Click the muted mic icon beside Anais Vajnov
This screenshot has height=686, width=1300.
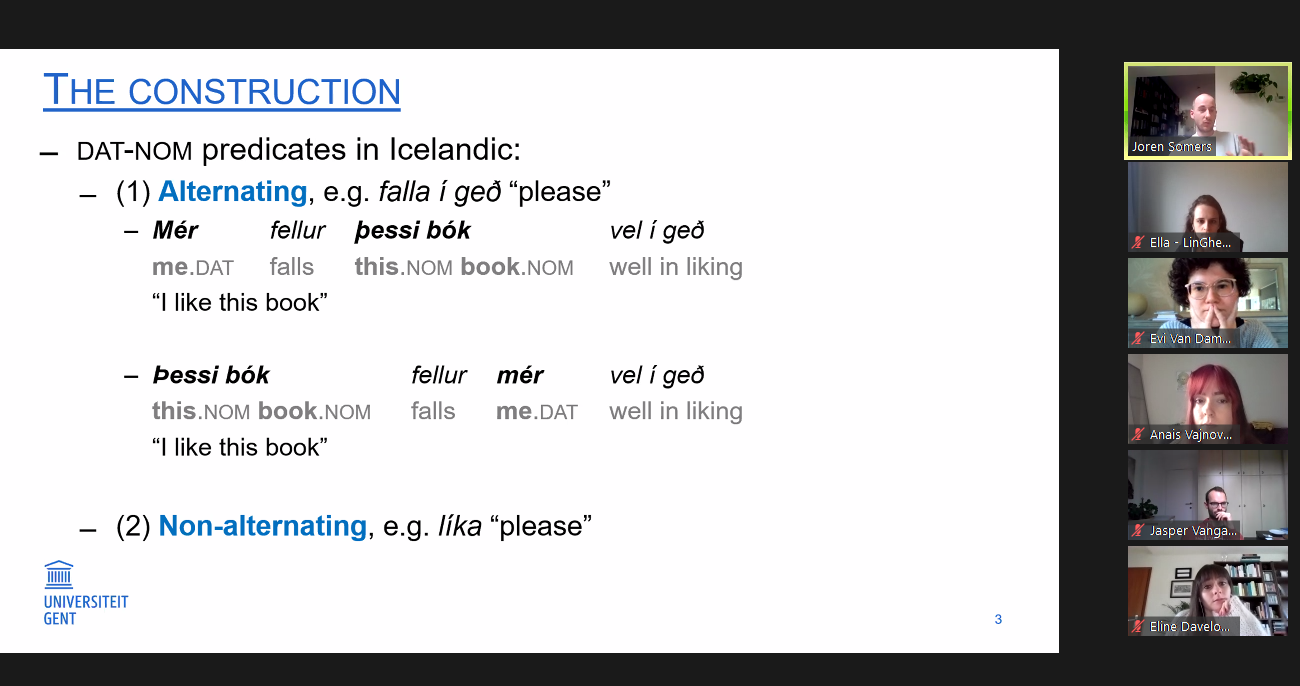click(x=1138, y=435)
